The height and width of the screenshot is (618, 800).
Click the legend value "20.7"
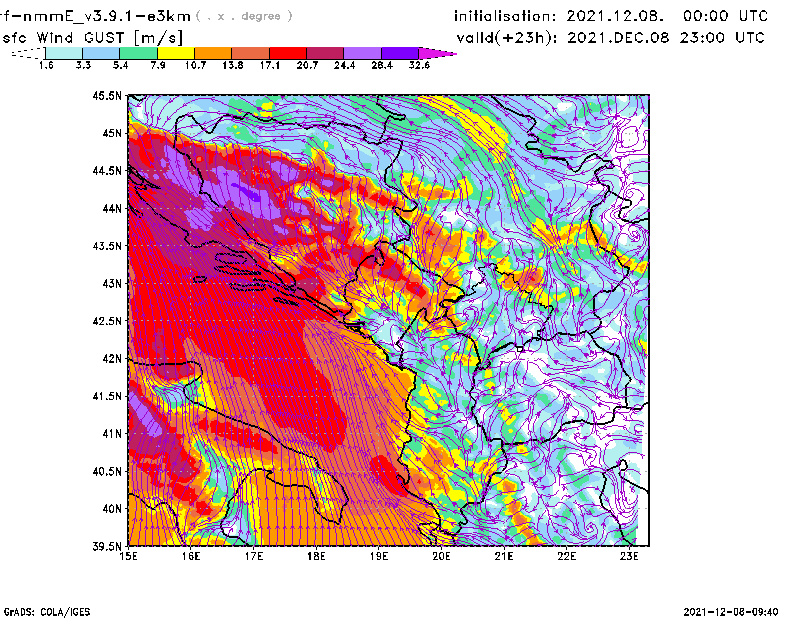(x=307, y=65)
